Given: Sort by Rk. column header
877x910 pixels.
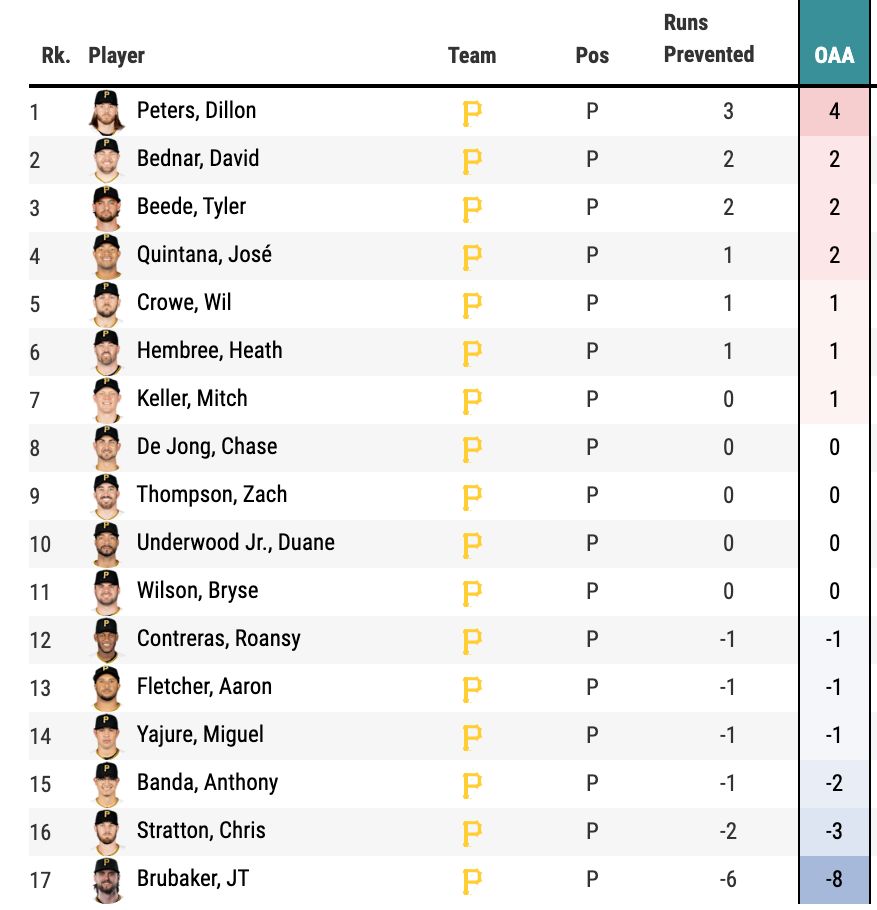Looking at the screenshot, I should [x=56, y=56].
